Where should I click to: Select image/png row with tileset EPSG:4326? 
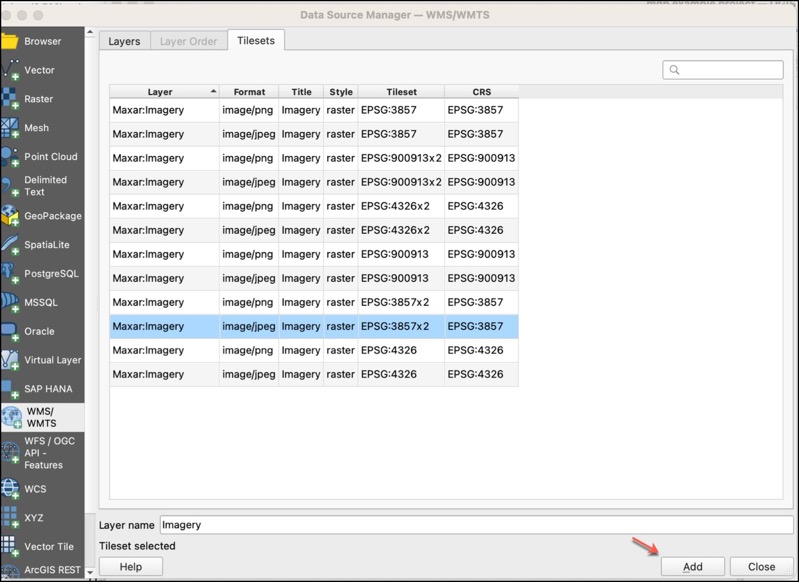click(x=314, y=350)
